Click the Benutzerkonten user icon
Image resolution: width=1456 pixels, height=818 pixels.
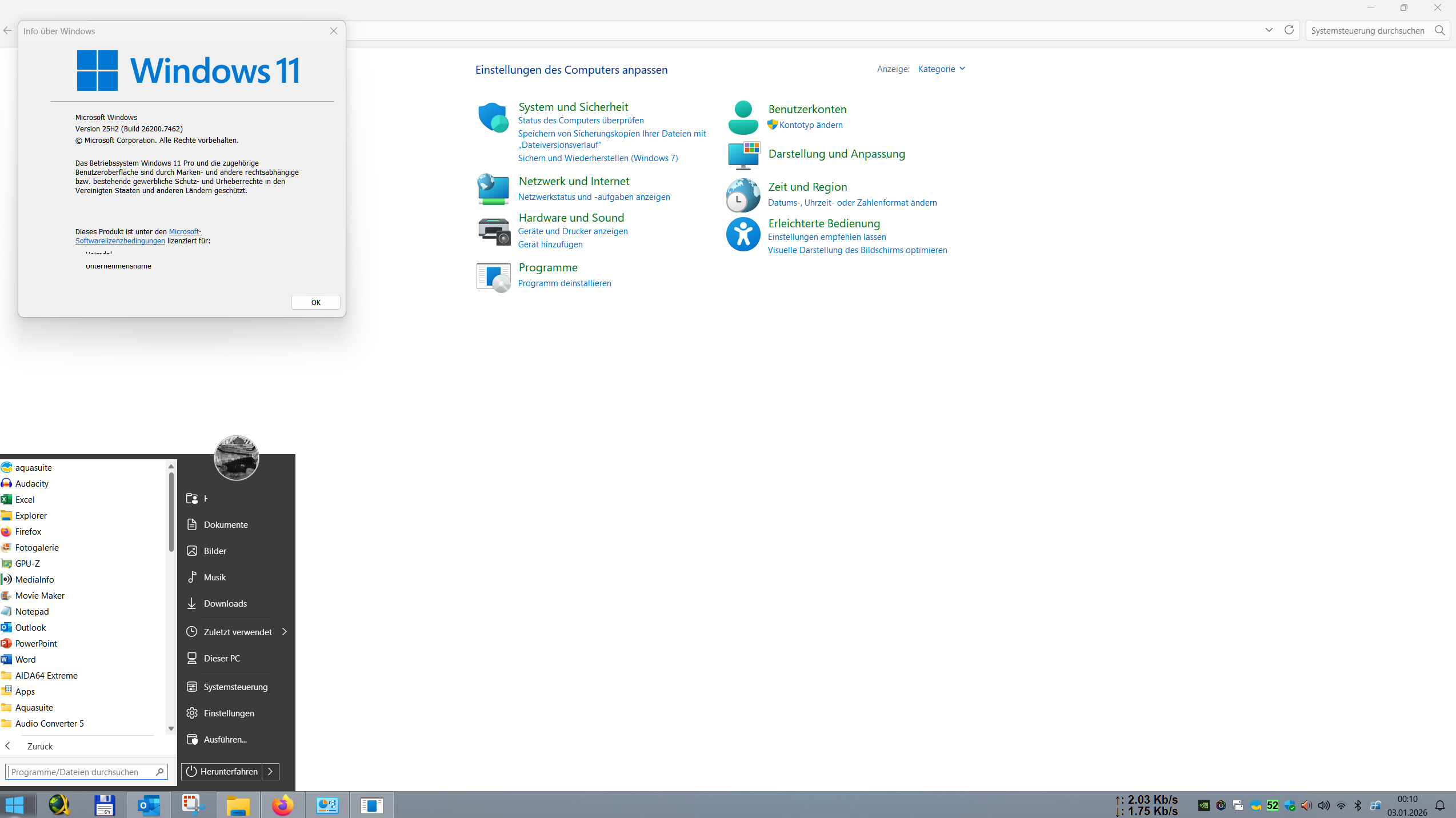coord(743,118)
